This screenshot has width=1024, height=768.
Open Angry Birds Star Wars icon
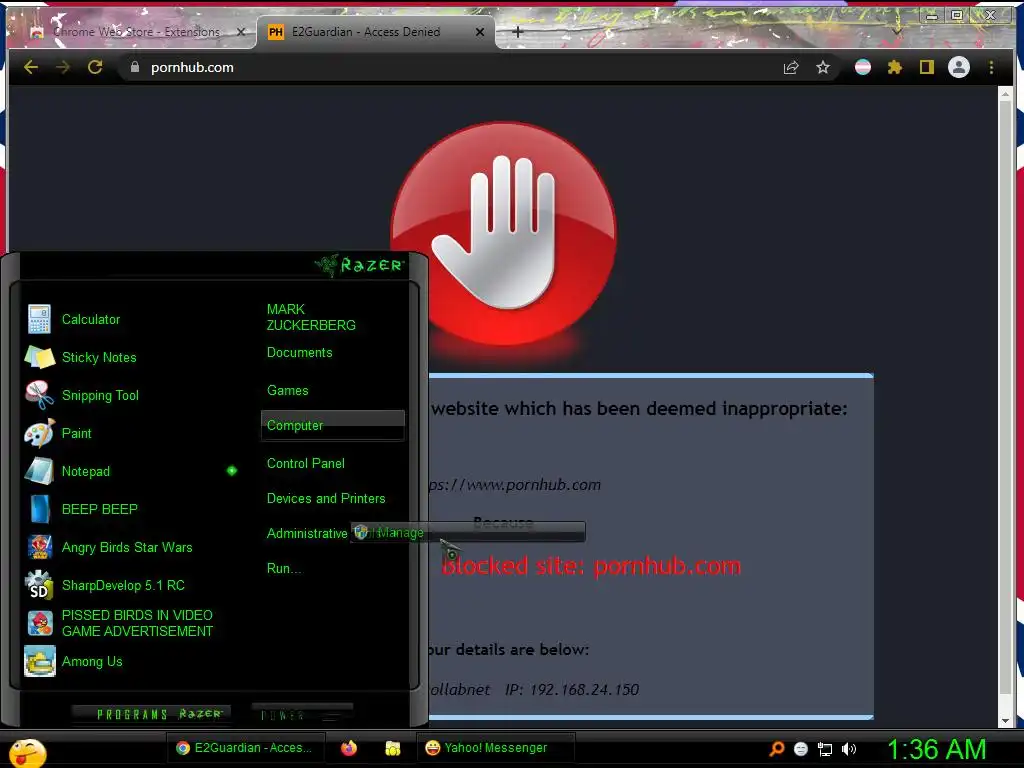[39, 547]
